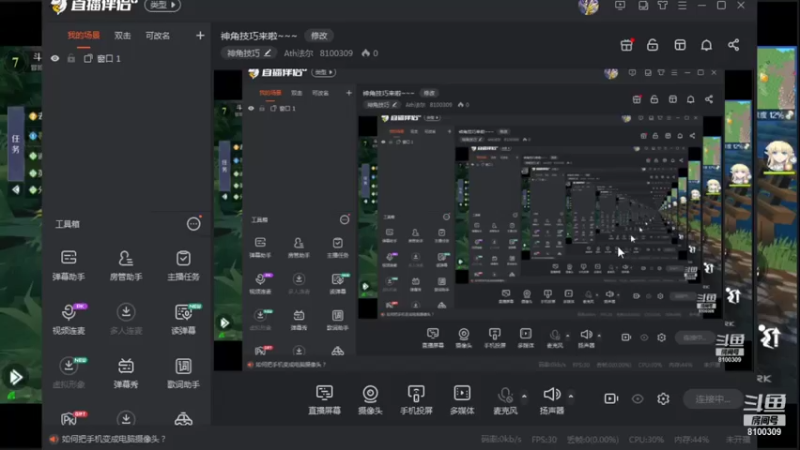Switch to the 我的场景 scene tab
Screen dimensions: 800x450
click(x=84, y=35)
